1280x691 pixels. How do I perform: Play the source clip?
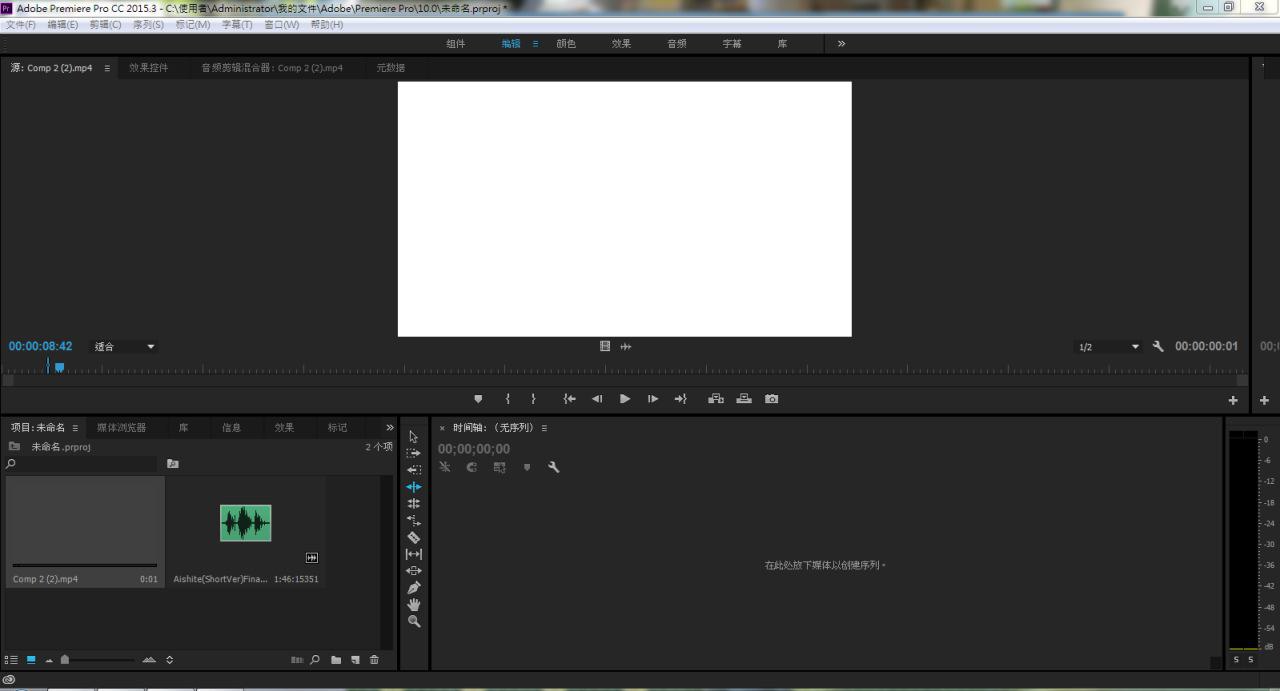625,399
